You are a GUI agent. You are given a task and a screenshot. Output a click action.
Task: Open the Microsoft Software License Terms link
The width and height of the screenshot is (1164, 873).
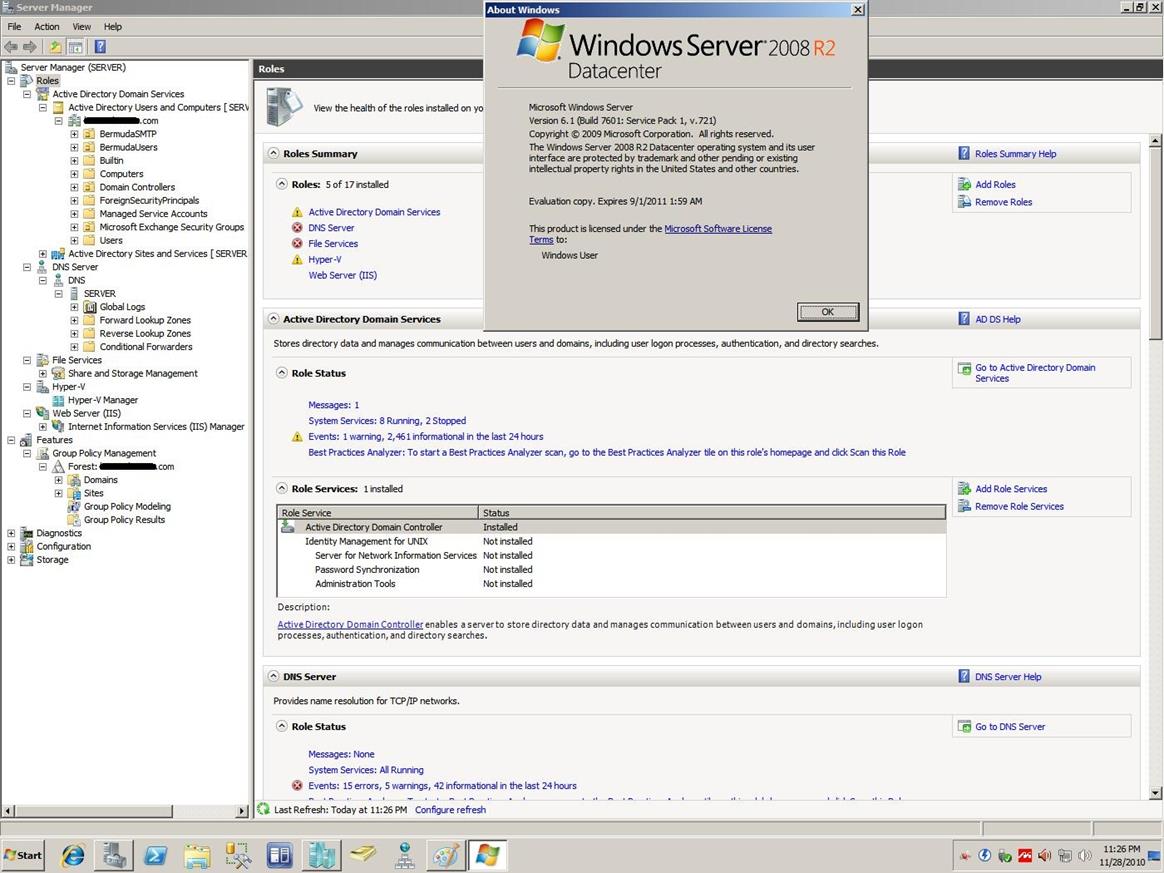[x=717, y=229]
